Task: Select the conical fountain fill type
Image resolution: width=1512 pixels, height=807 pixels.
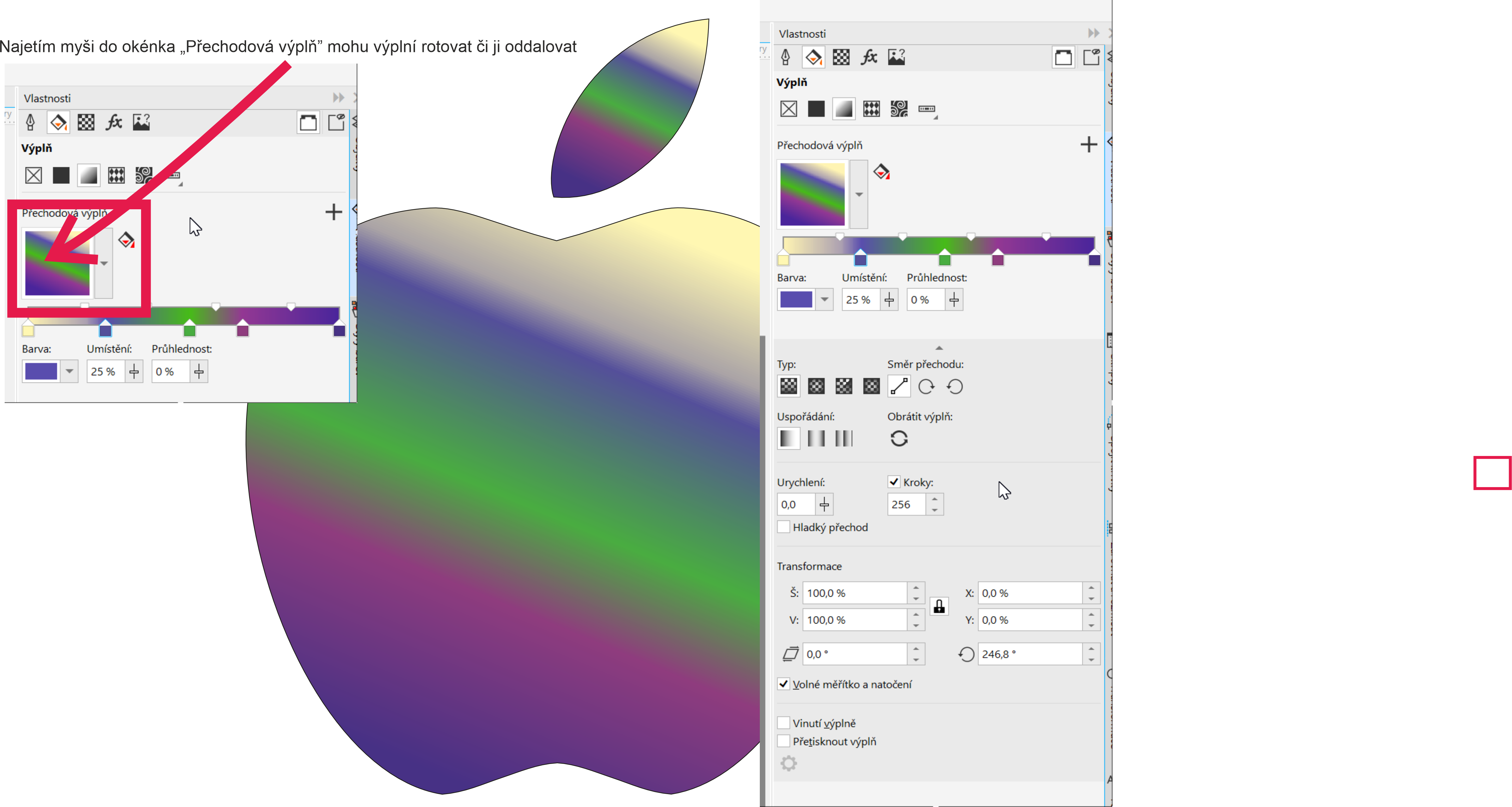Action: tap(844, 386)
